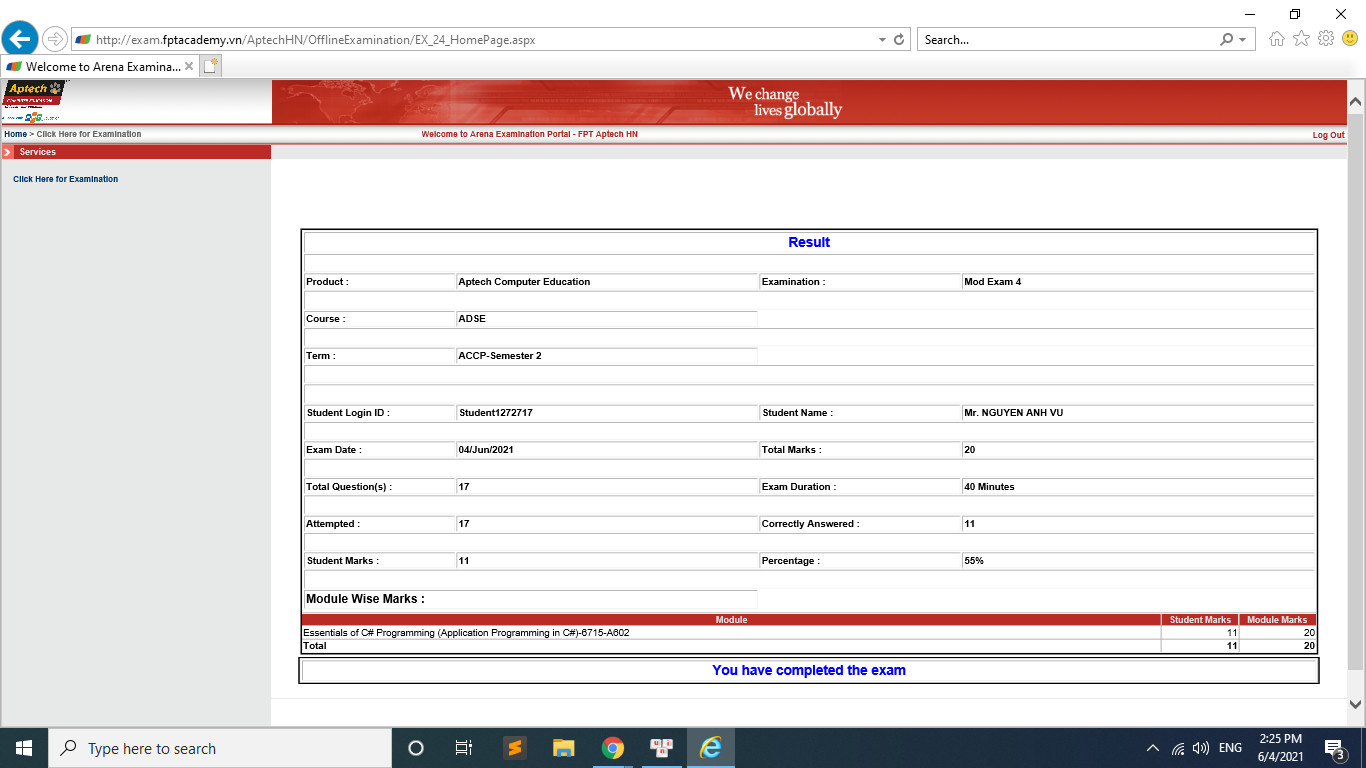Click the 04/Jun/2021 exam date value
The height and width of the screenshot is (768, 1366).
point(486,450)
